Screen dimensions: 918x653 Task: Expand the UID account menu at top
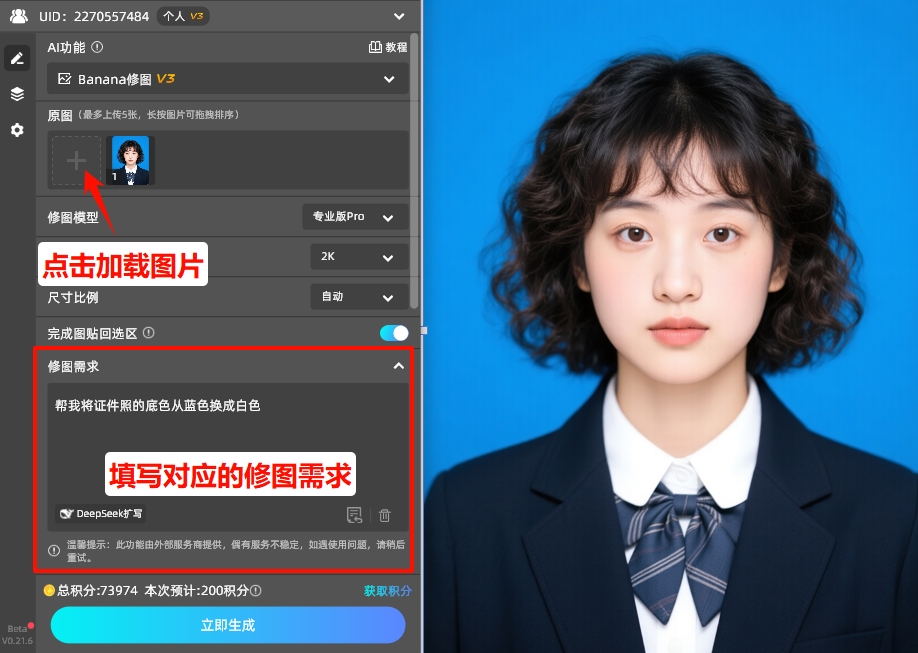(398, 16)
